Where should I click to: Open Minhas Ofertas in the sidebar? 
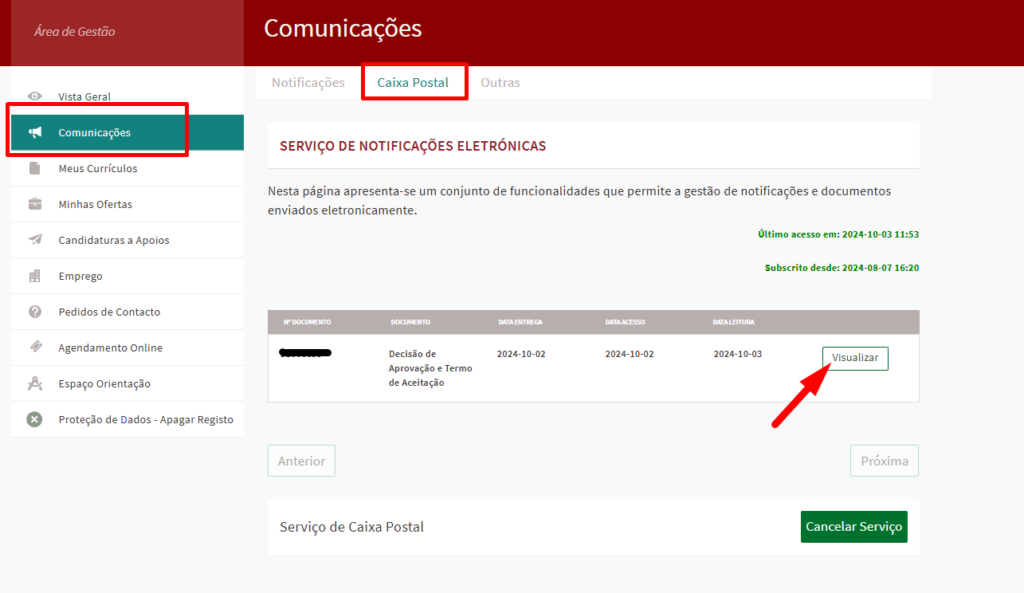[95, 204]
